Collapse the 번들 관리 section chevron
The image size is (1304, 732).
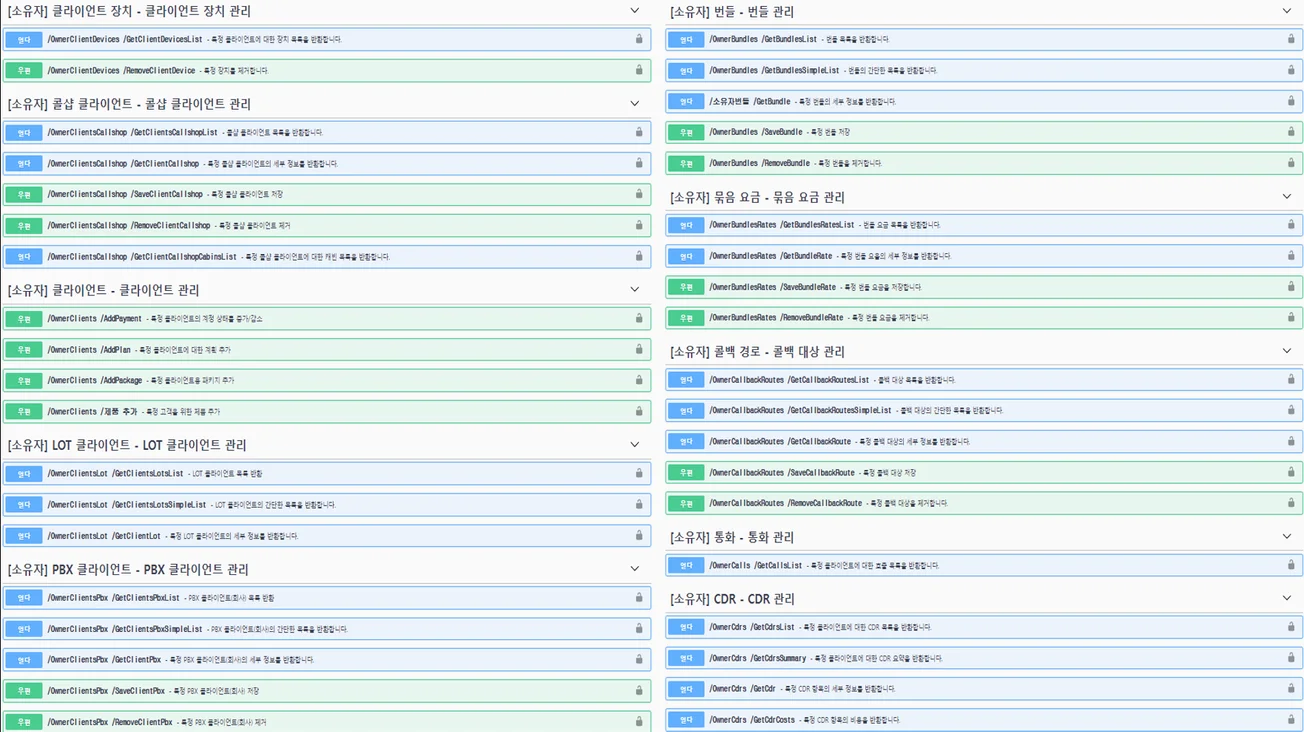point(1287,11)
